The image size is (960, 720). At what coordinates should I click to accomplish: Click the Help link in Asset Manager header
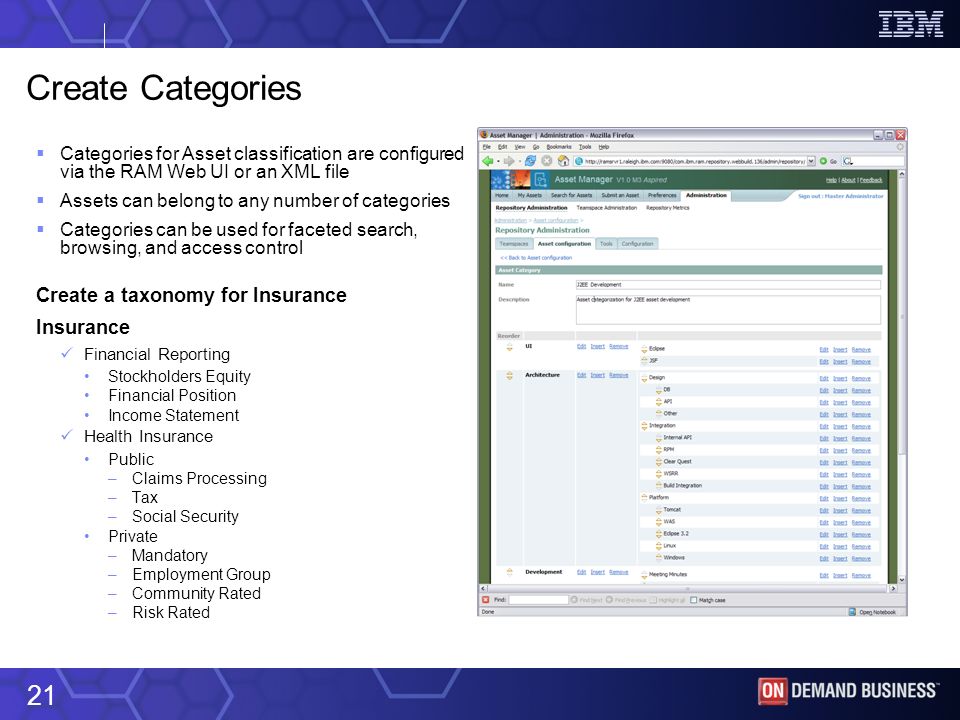(x=831, y=180)
